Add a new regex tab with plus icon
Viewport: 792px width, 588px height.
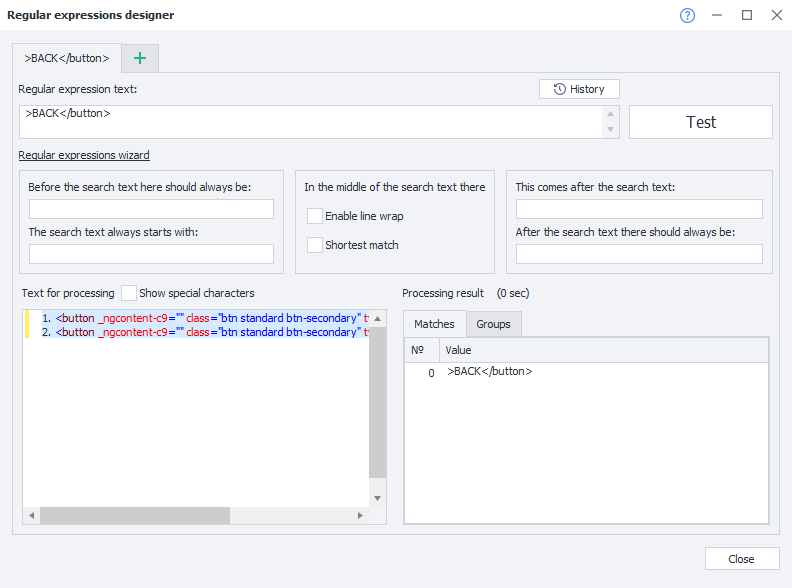coord(140,58)
